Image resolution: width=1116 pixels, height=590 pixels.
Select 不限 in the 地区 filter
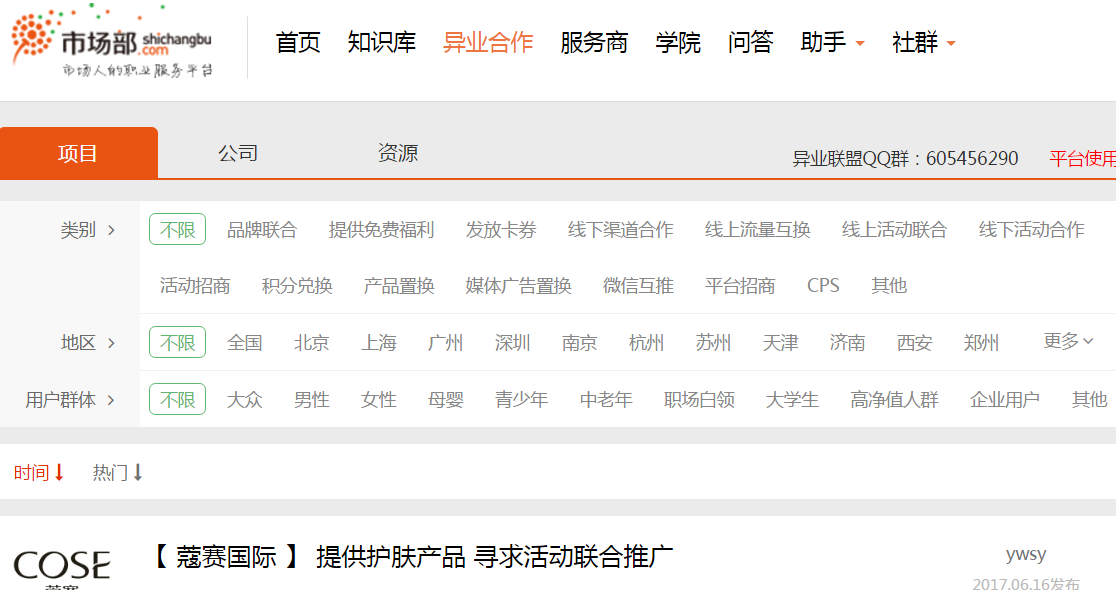pos(177,343)
